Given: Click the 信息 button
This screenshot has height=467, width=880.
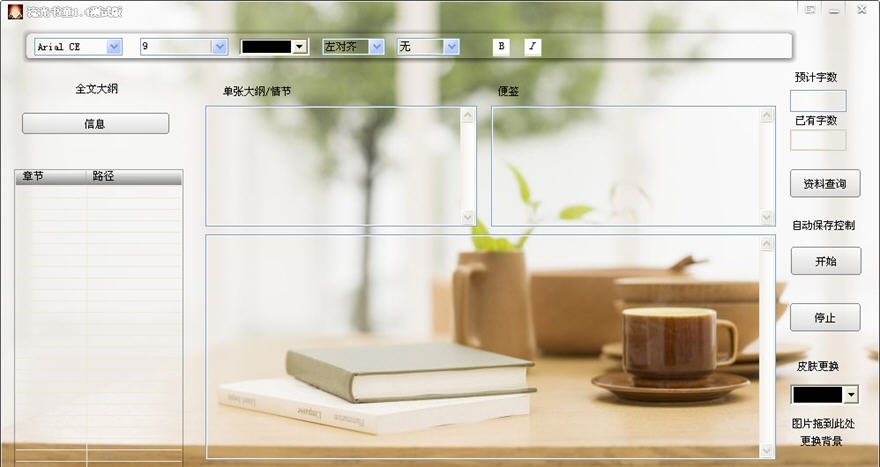Looking at the screenshot, I should (x=95, y=123).
